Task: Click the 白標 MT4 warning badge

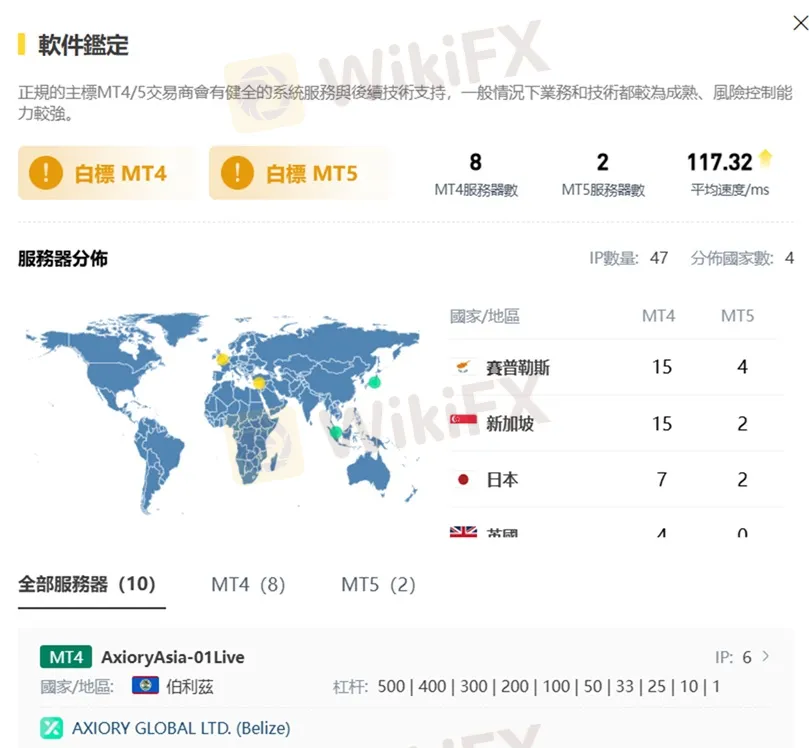Action: point(106,173)
